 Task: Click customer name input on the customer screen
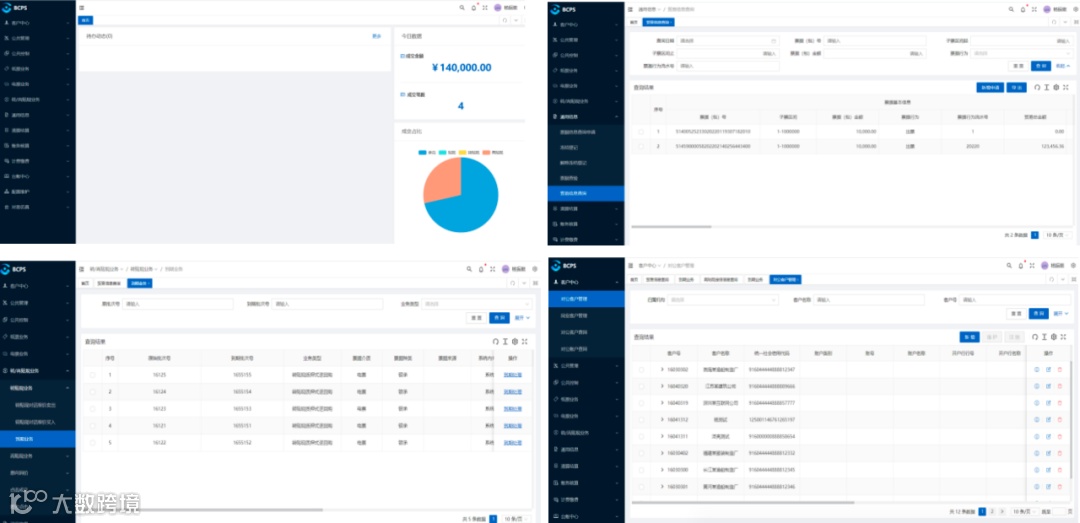[x=867, y=300]
